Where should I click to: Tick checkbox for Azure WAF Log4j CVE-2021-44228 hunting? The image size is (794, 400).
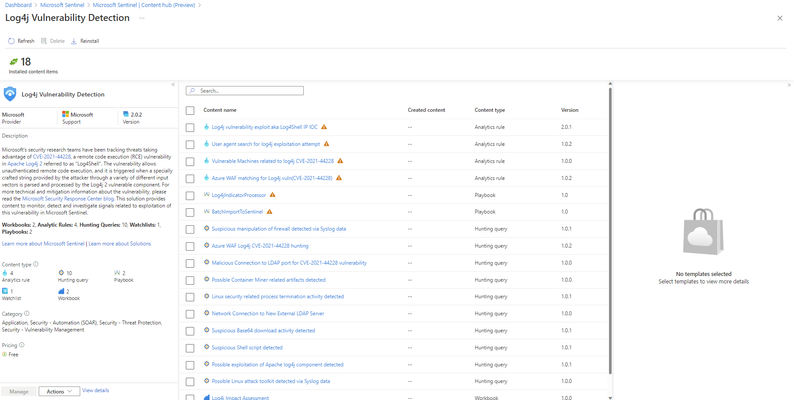[190, 246]
